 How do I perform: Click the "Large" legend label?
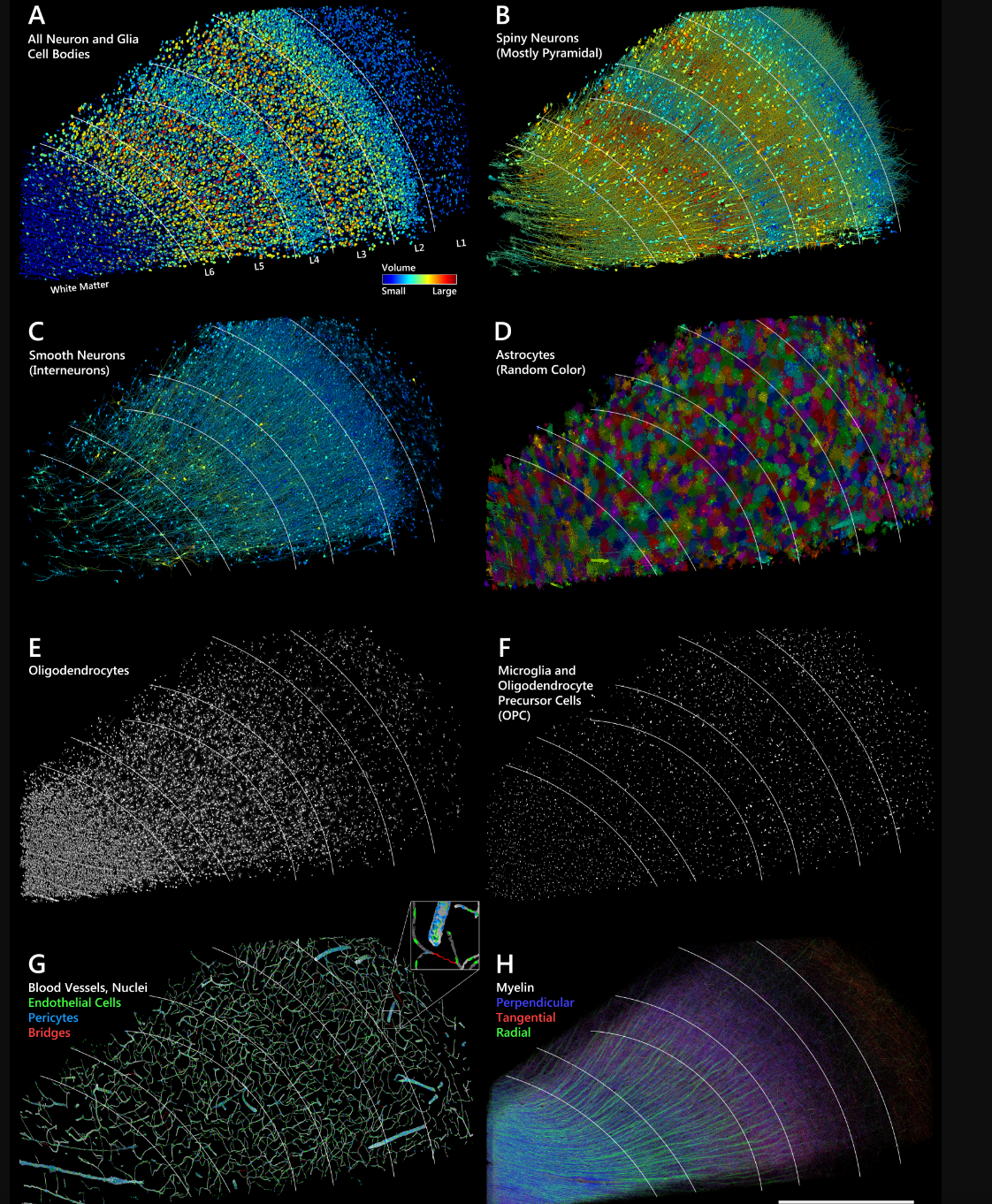click(445, 291)
